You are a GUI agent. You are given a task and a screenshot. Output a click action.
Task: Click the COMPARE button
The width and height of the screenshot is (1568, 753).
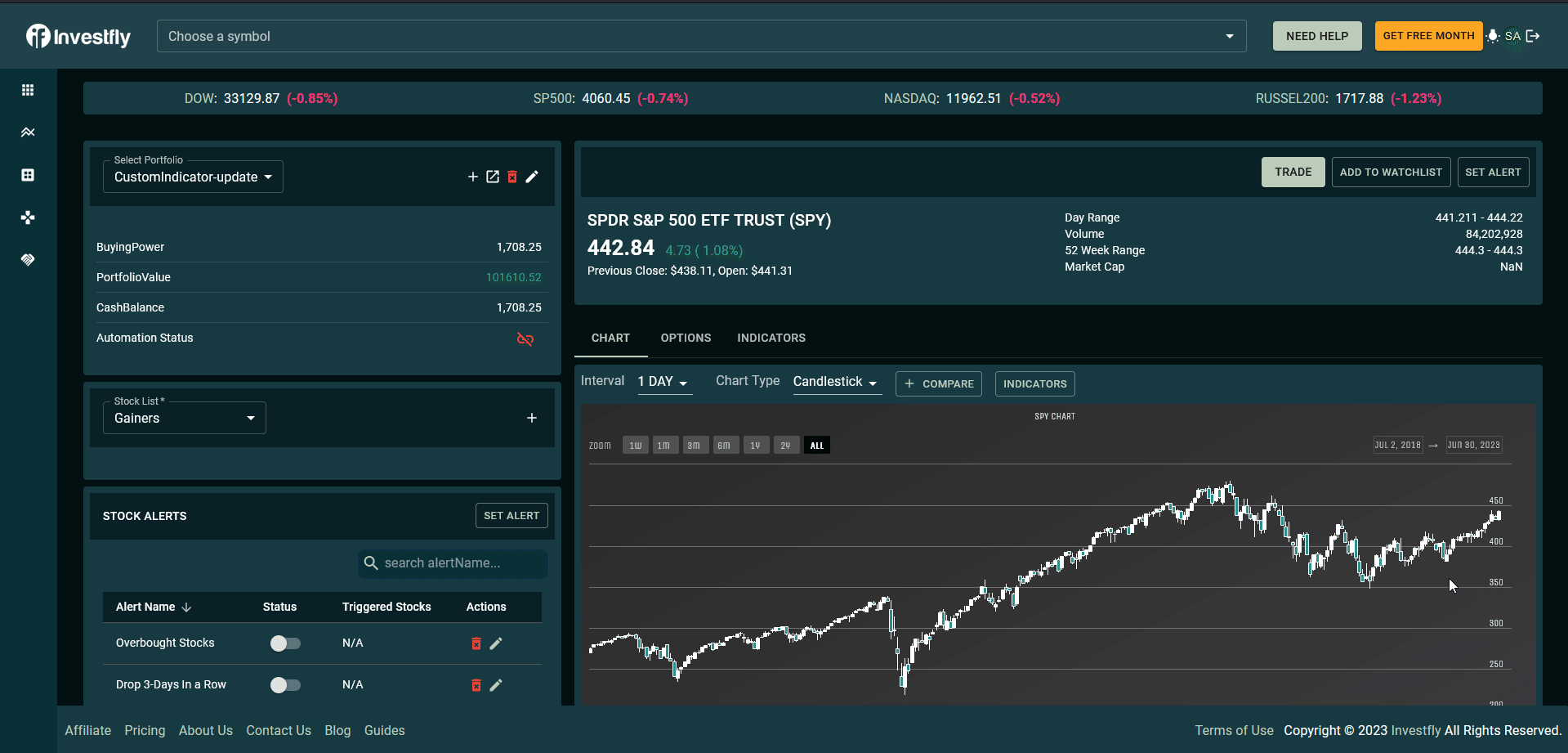click(x=939, y=383)
